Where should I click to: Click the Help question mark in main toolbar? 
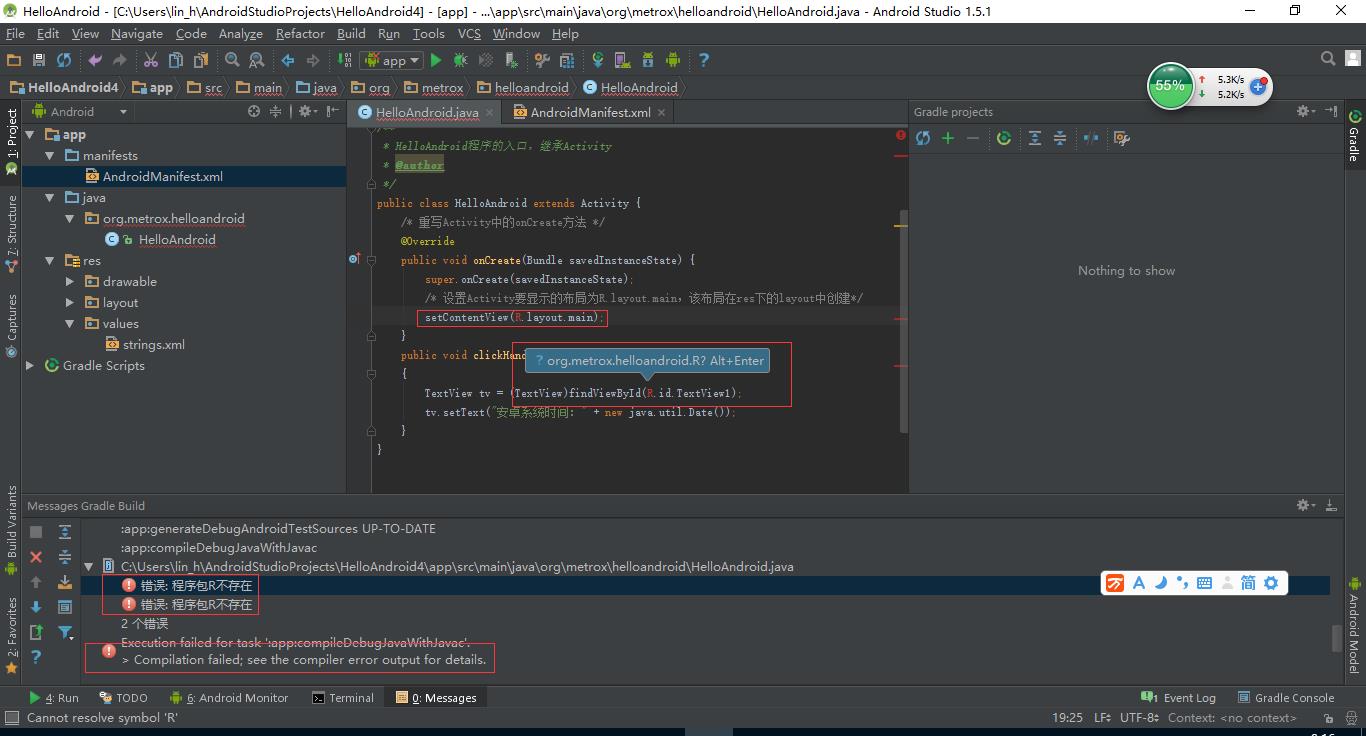tap(704, 60)
